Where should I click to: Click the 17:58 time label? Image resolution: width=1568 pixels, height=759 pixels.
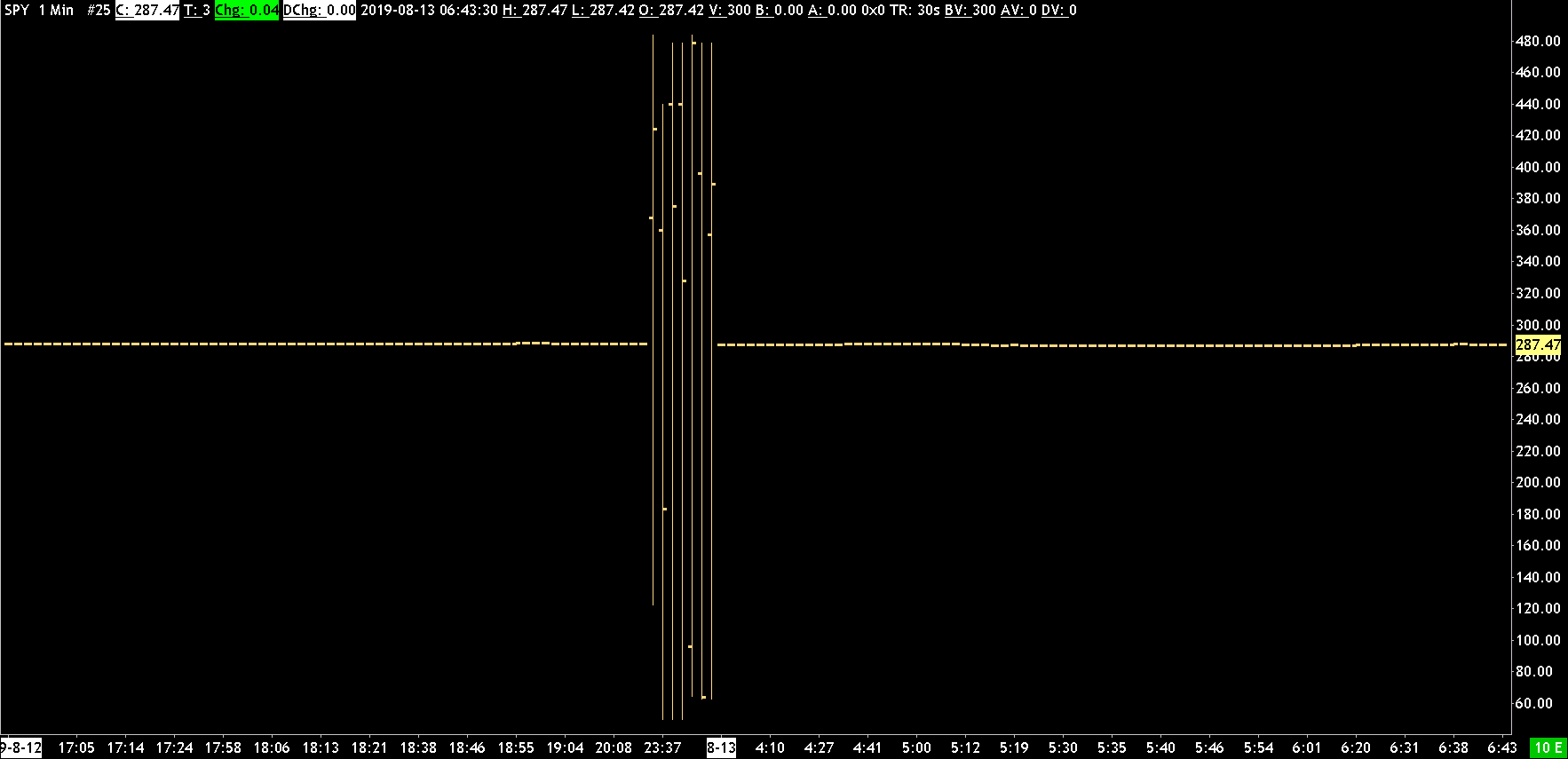[x=223, y=747]
